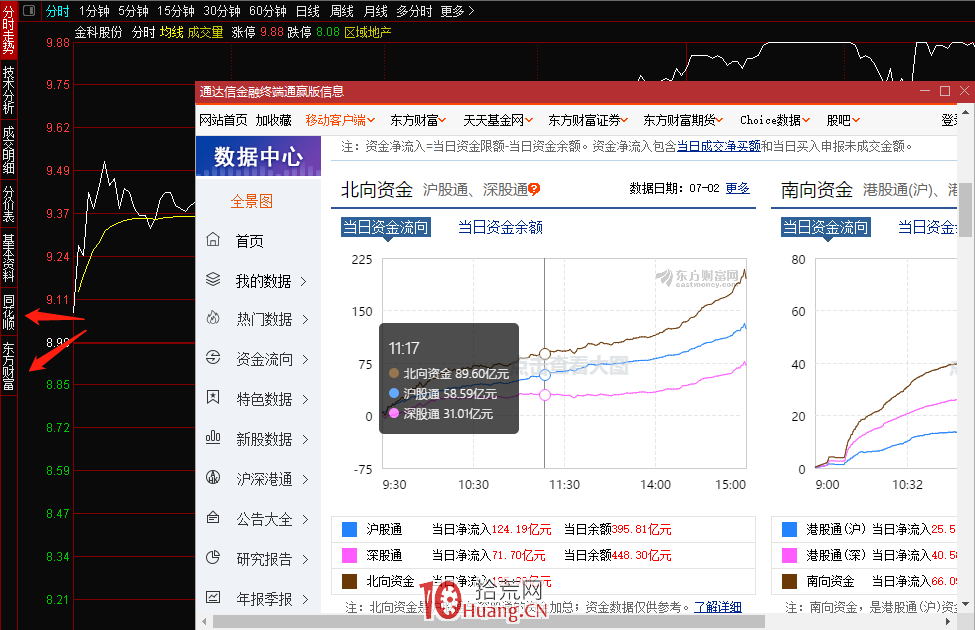
Task: Open the 同花顺 vertical side tab
Action: (x=9, y=312)
